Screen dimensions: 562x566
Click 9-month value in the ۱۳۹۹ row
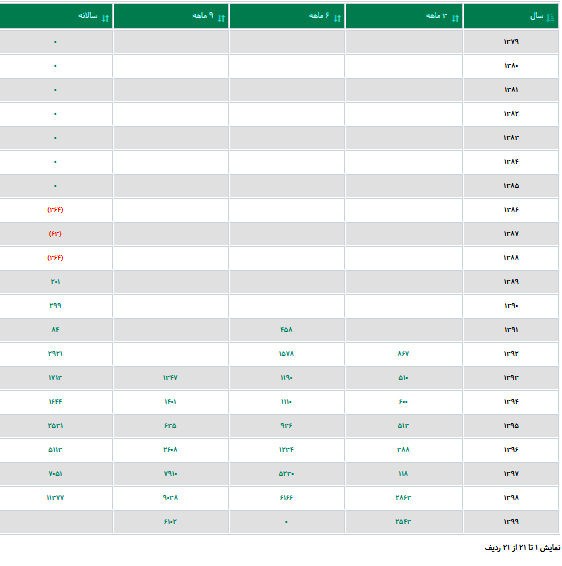click(x=170, y=521)
